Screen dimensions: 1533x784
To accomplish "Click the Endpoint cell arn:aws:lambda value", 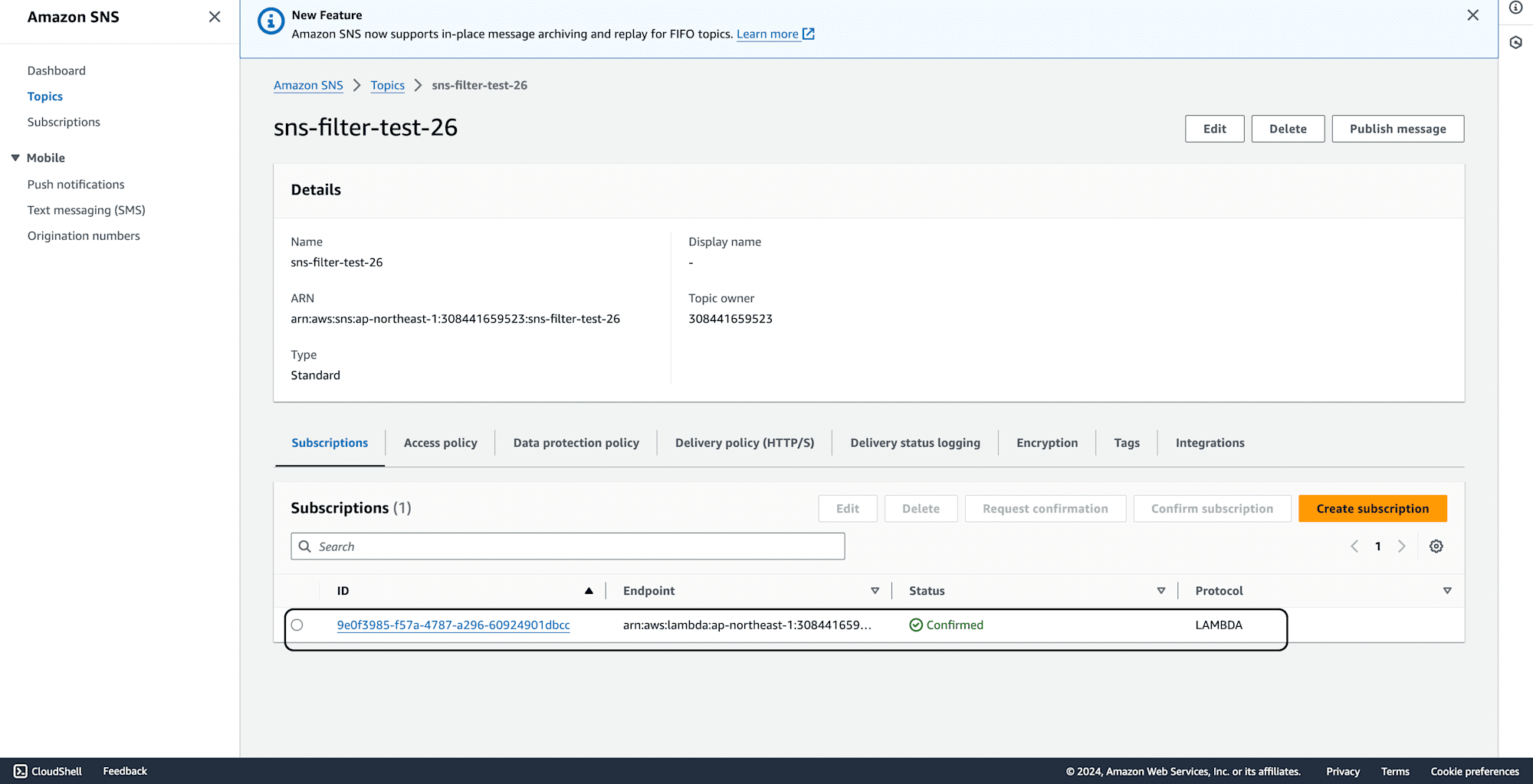I will [747, 625].
